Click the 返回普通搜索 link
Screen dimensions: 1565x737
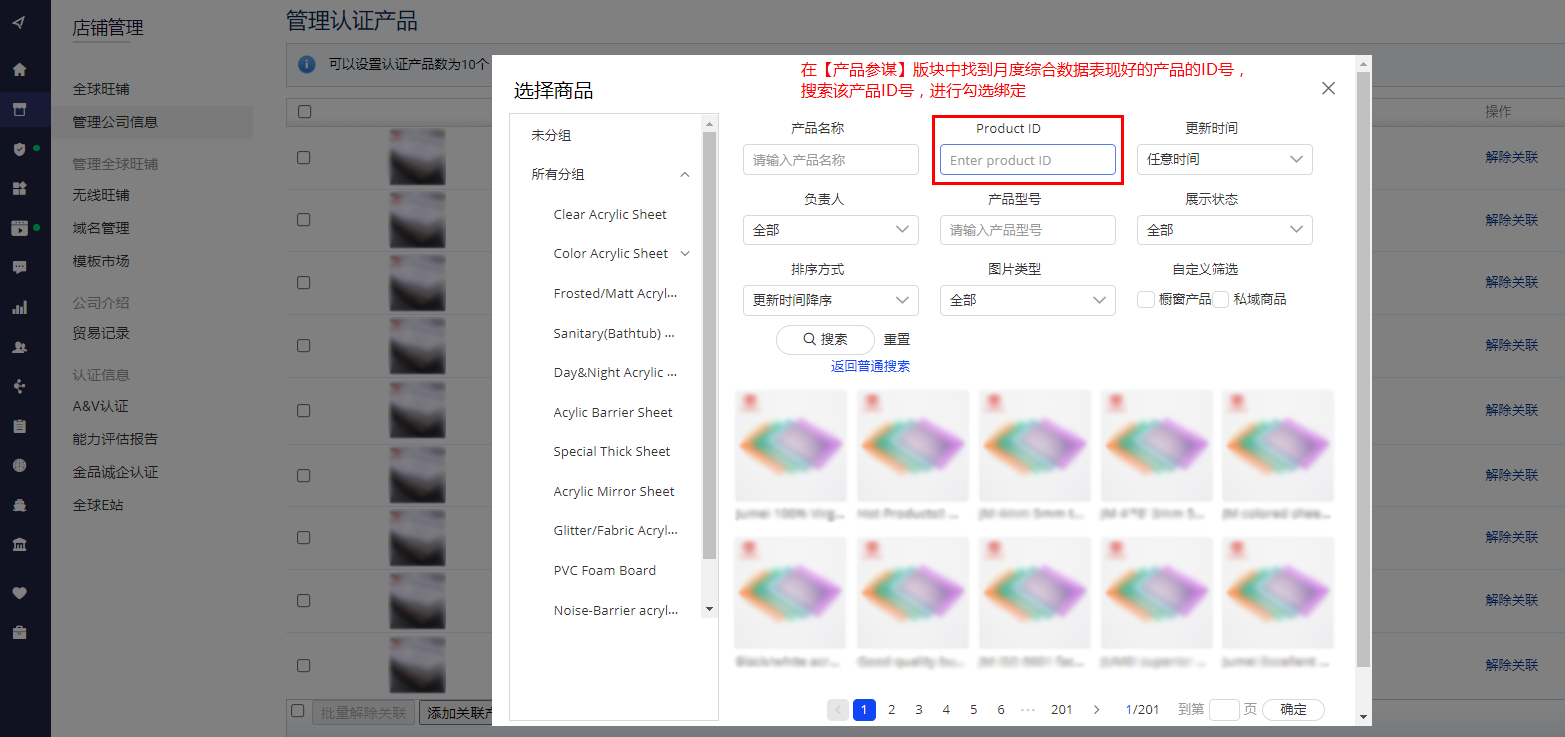click(x=870, y=366)
